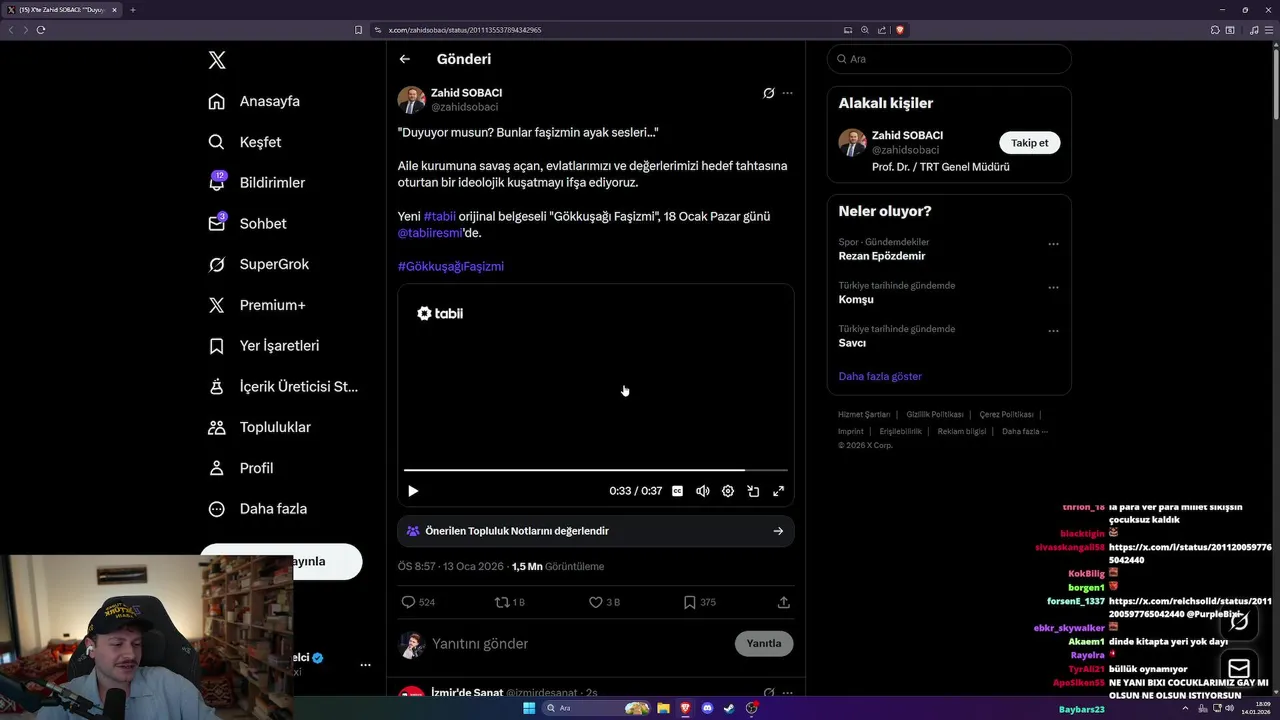Open account menu dots beside profile name
1280x720 pixels.
tap(365, 665)
